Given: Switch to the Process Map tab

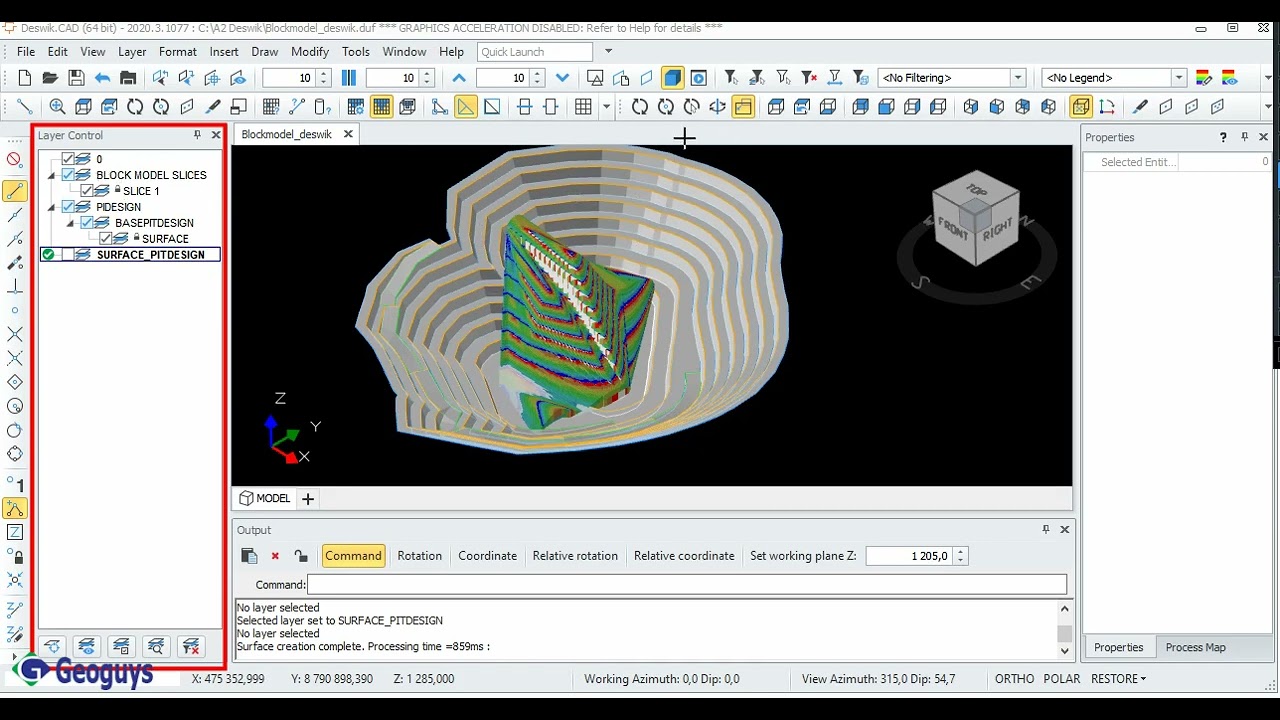Looking at the screenshot, I should (1195, 647).
